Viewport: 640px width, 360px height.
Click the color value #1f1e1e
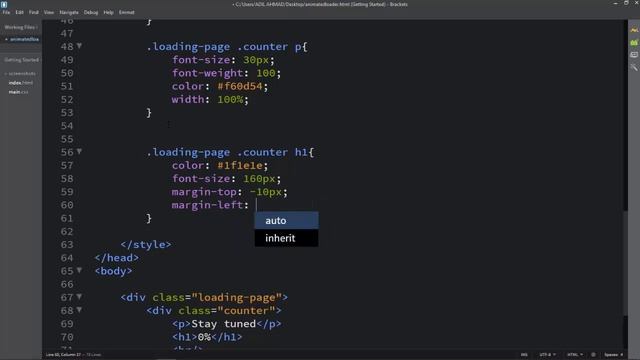(240, 165)
